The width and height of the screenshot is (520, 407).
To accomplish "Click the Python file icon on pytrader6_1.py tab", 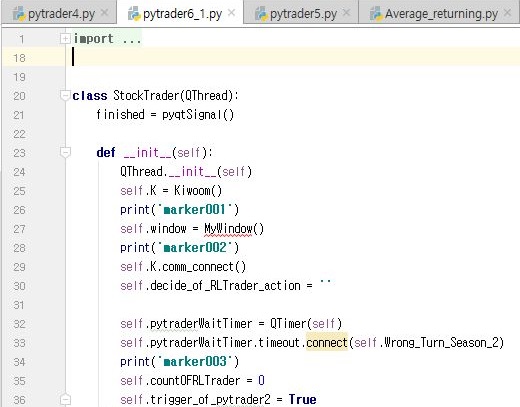I will point(134,14).
